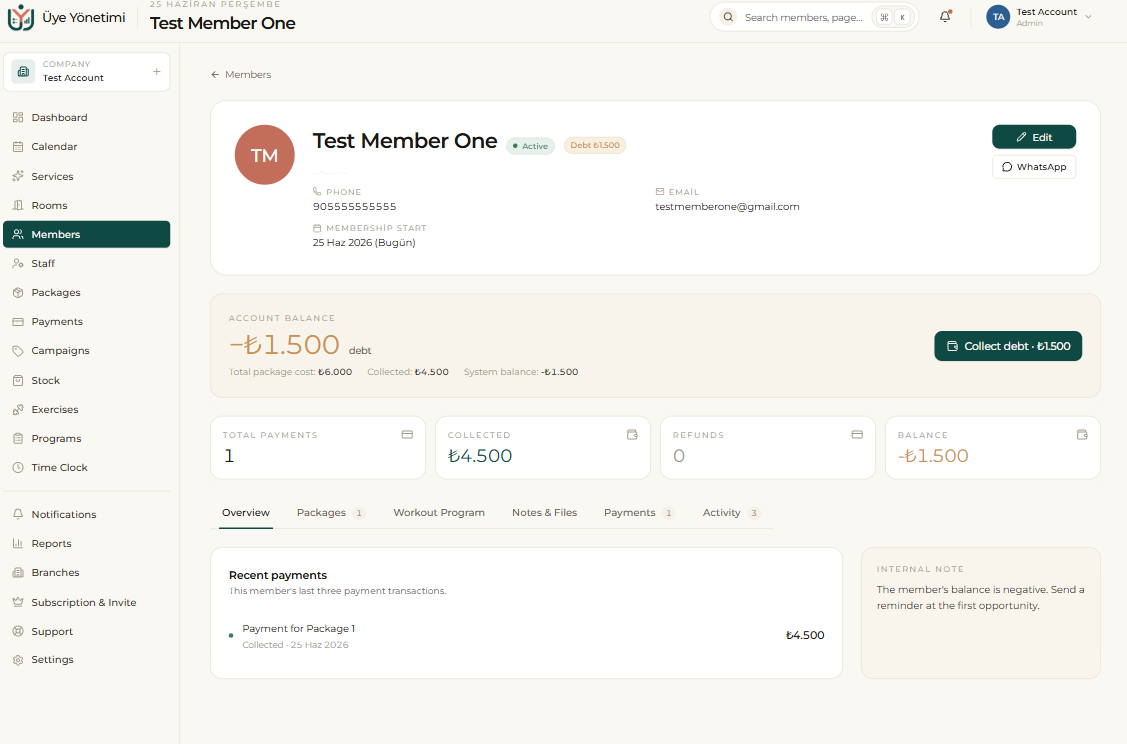Click the ₺4.500 recent payment amount
This screenshot has height=744, width=1127.
(x=805, y=635)
